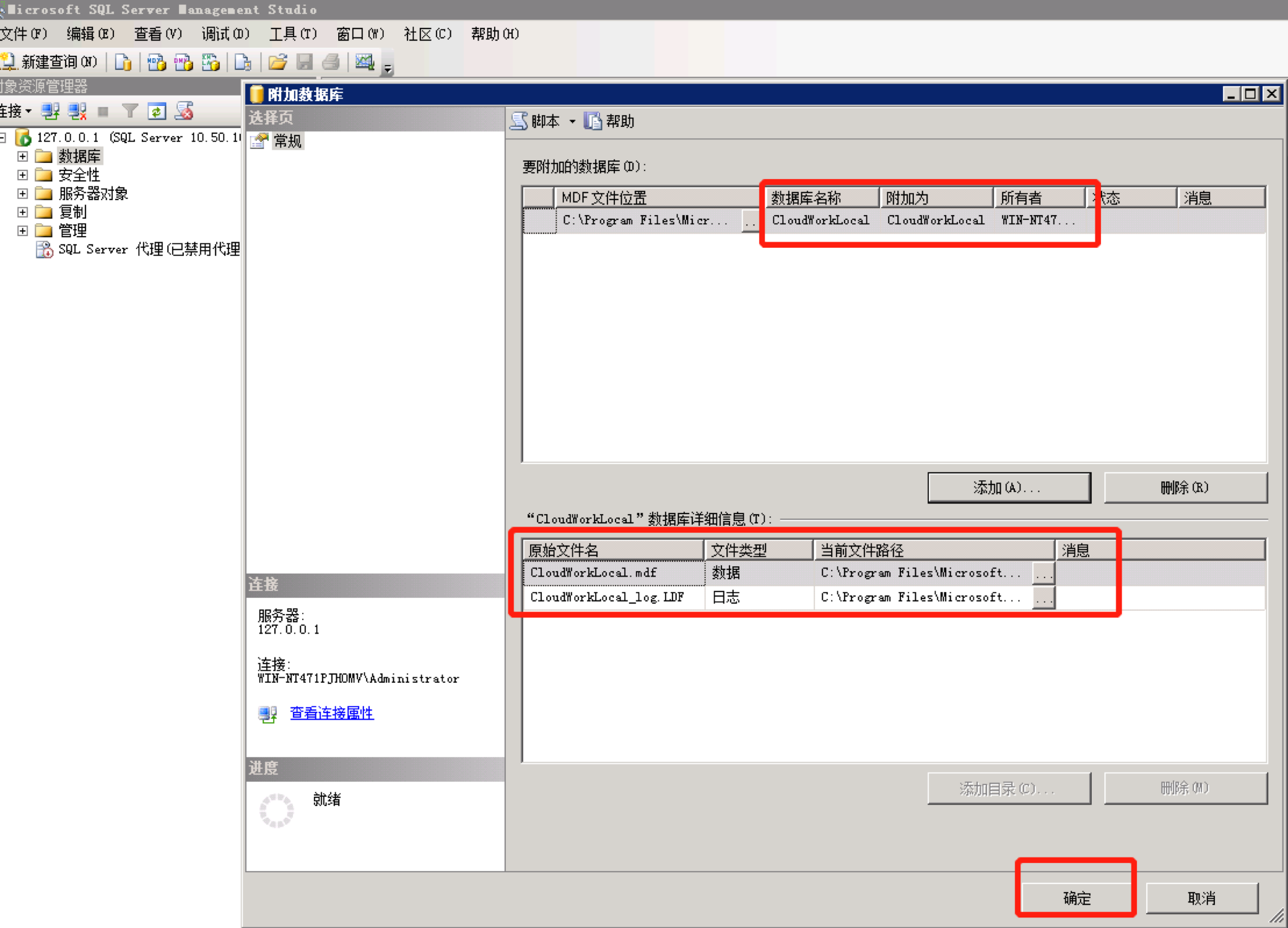1288x928 pixels.
Task: Expand the 服务器对象 folder node
Action: [23, 193]
